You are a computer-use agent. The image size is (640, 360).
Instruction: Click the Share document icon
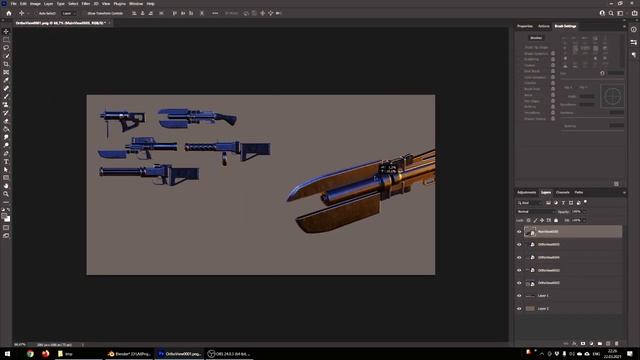tap(634, 13)
